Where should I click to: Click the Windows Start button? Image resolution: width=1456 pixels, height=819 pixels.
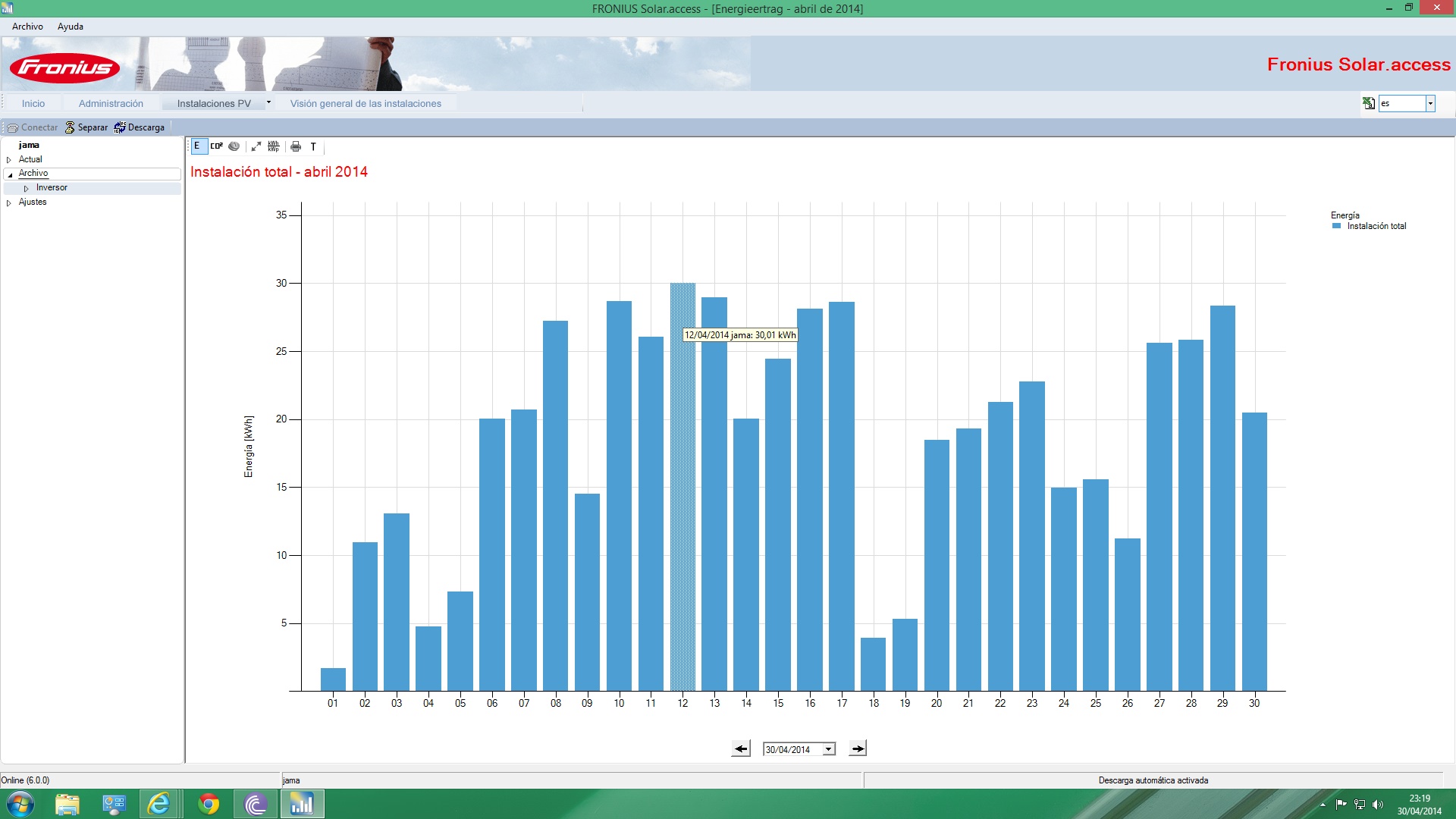[x=20, y=804]
